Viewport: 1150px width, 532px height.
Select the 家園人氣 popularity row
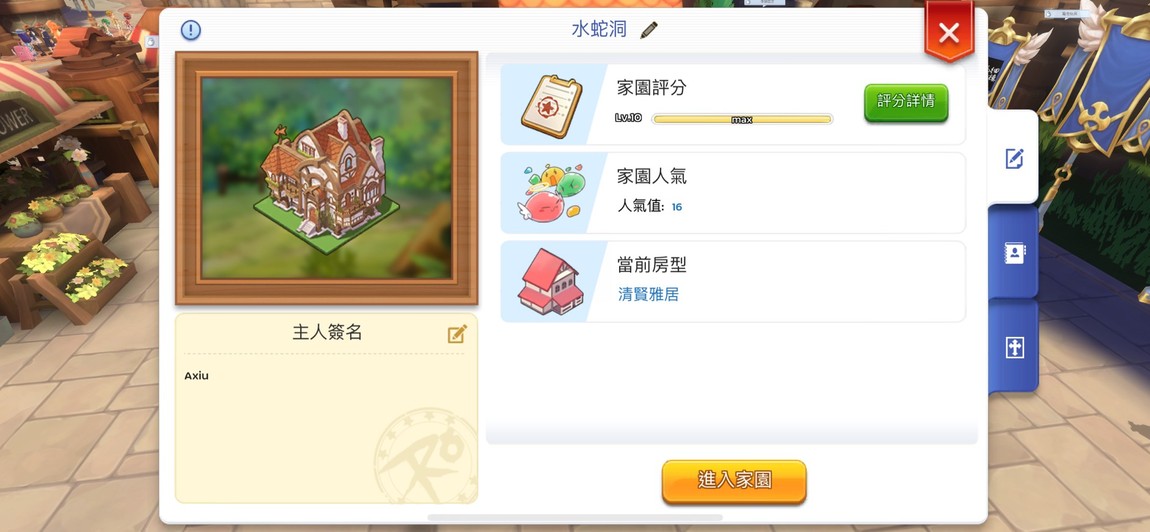[733, 193]
